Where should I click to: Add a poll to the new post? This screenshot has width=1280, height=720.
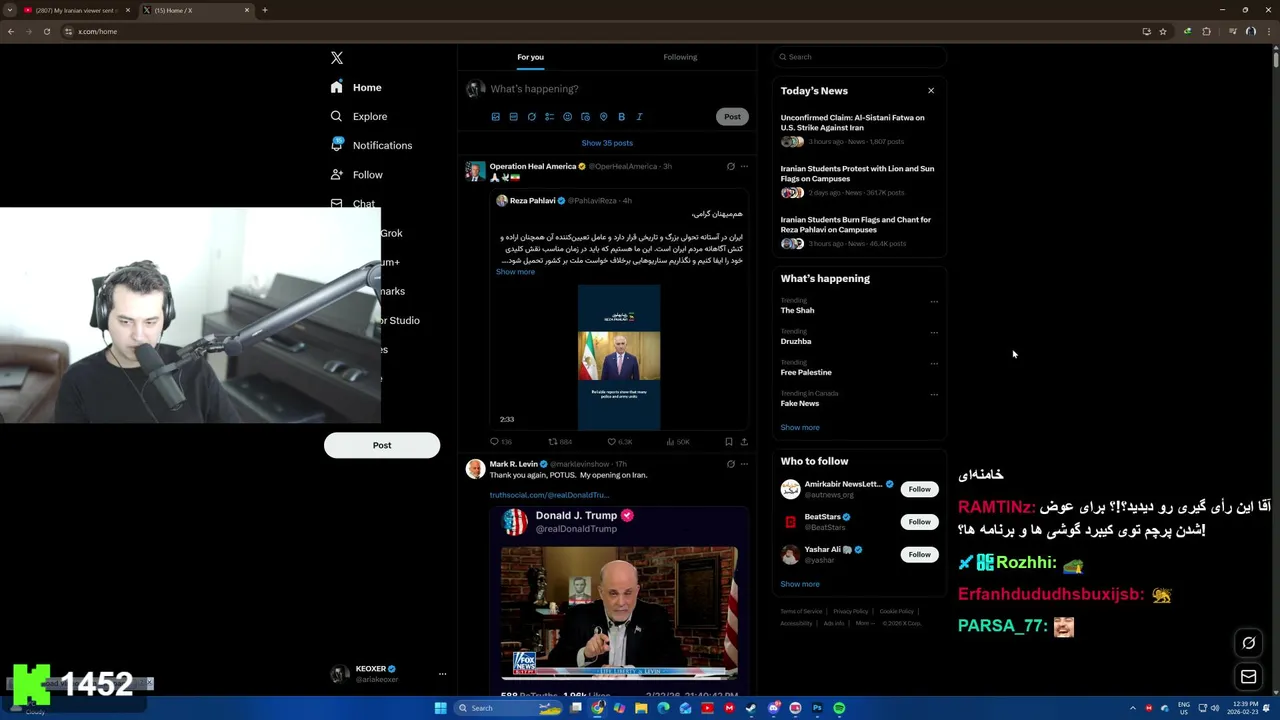(x=549, y=117)
